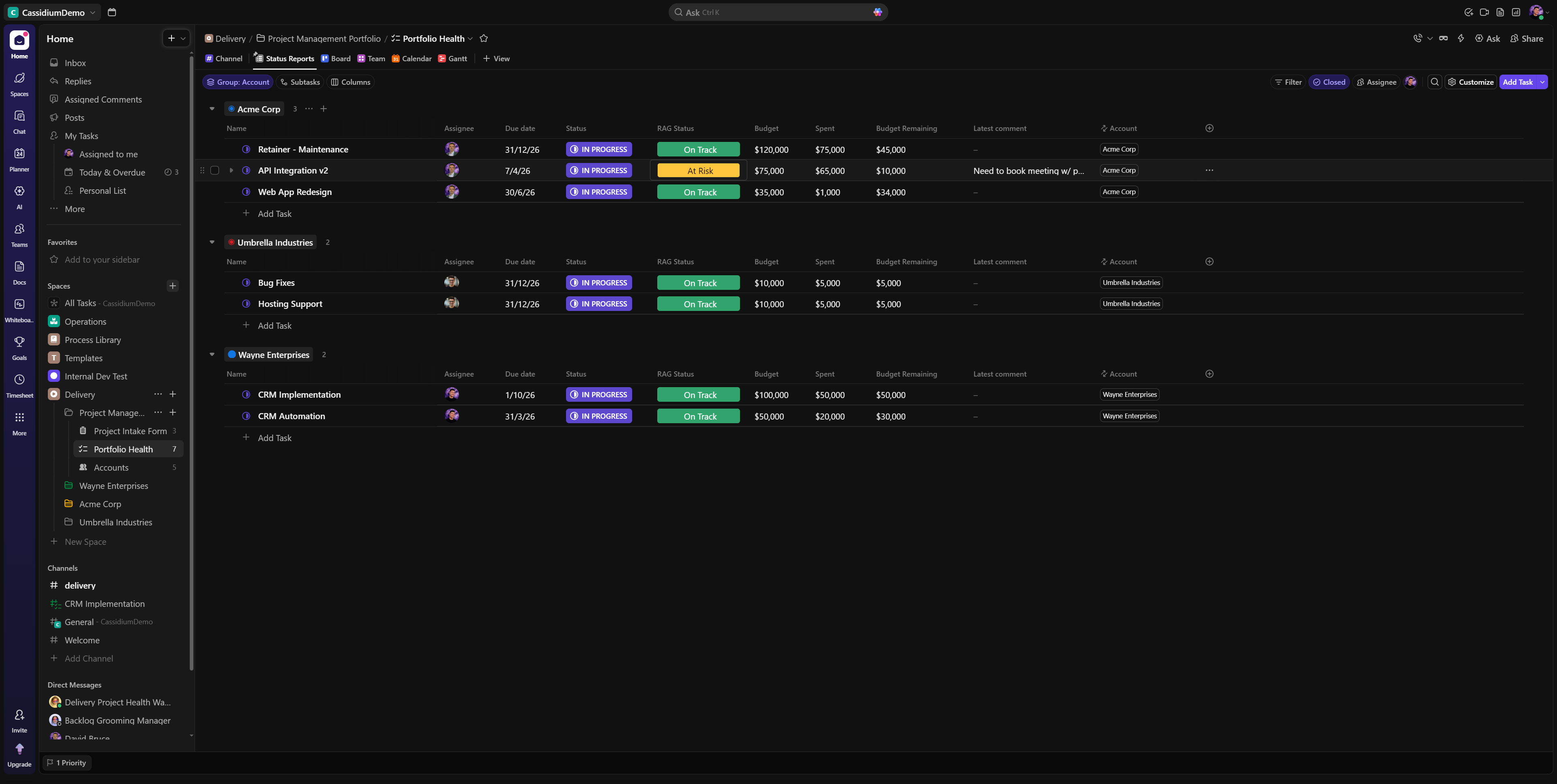Click the Invite people icon
The height and width of the screenshot is (784, 1557).
tap(19, 720)
